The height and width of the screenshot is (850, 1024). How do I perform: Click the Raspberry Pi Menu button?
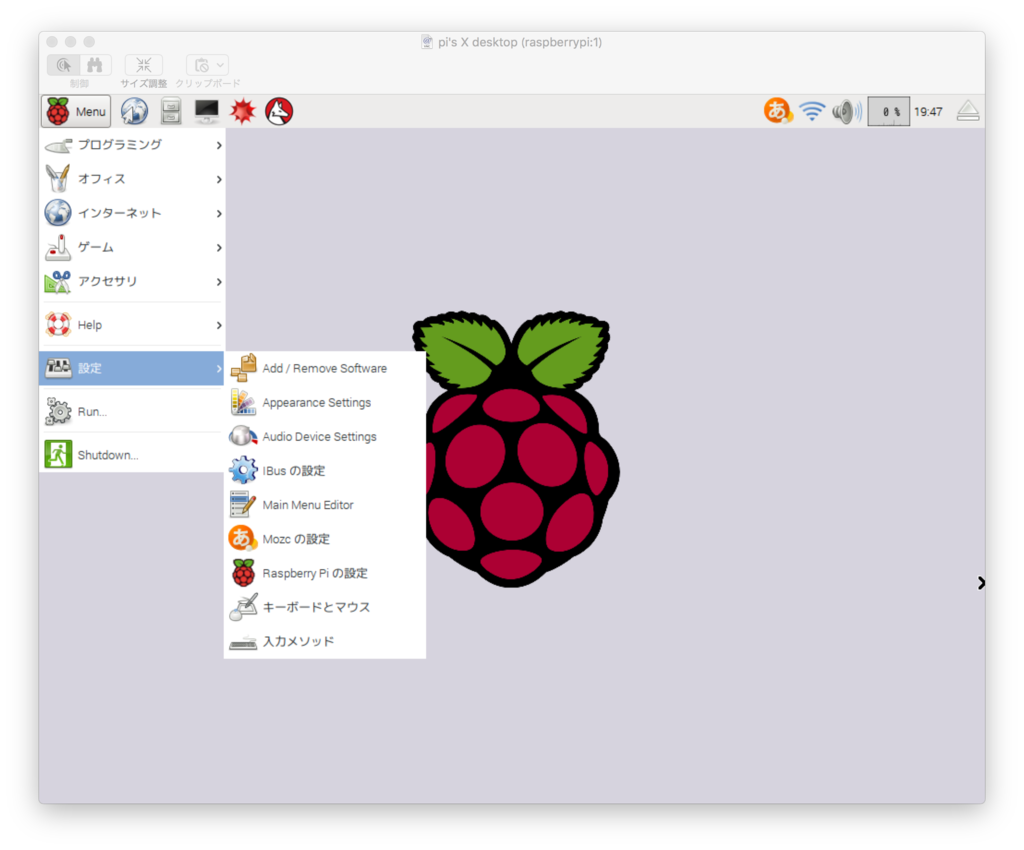coord(76,111)
